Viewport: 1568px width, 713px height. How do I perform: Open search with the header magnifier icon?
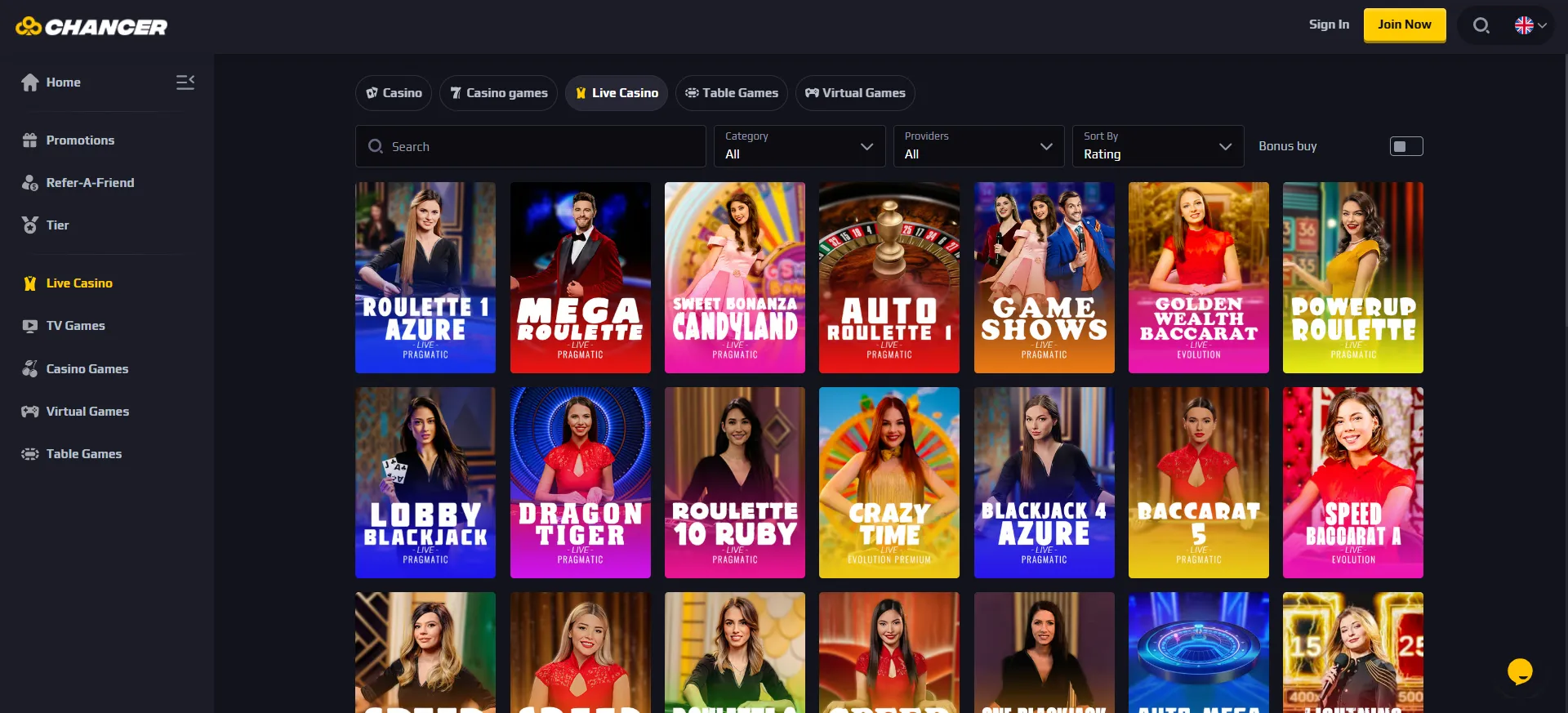point(1481,25)
